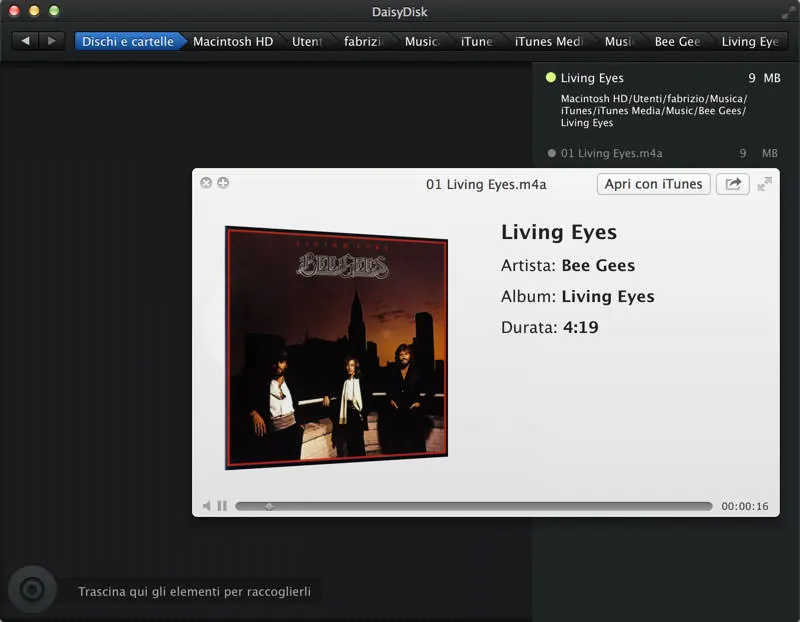
Task: Click the plus button in preview header
Action: pos(223,183)
